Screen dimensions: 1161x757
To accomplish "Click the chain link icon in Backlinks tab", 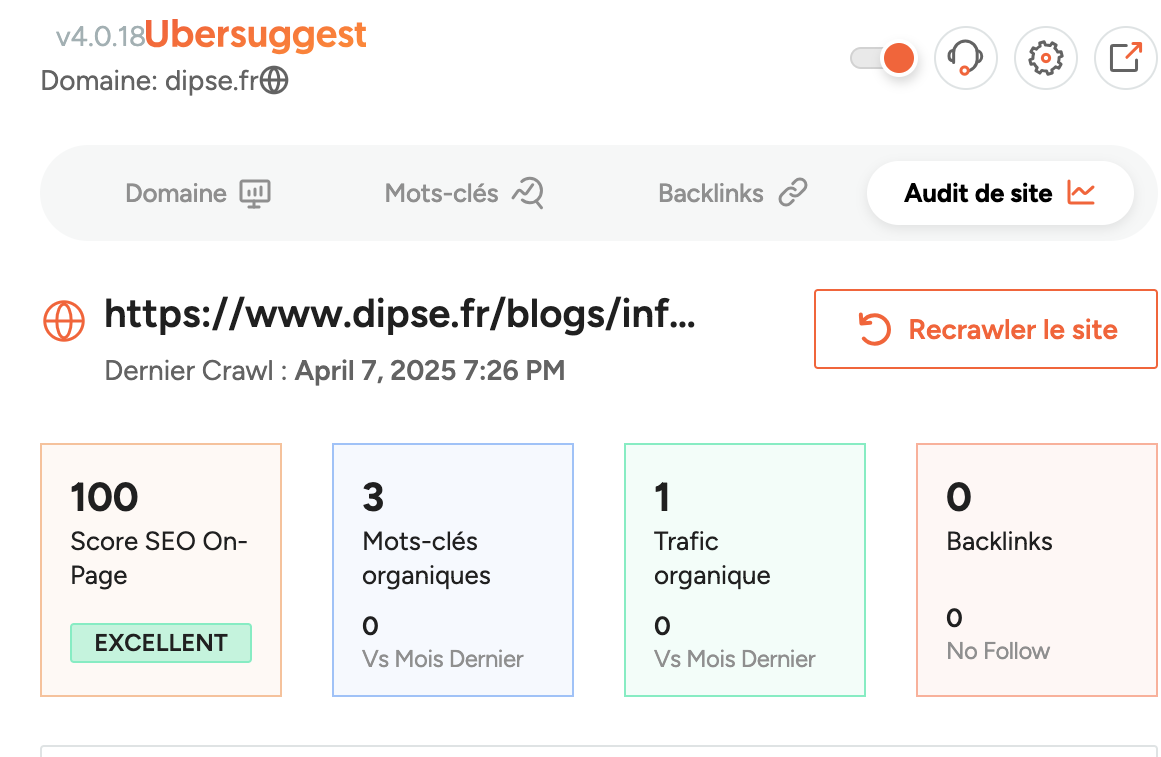I will coord(793,193).
